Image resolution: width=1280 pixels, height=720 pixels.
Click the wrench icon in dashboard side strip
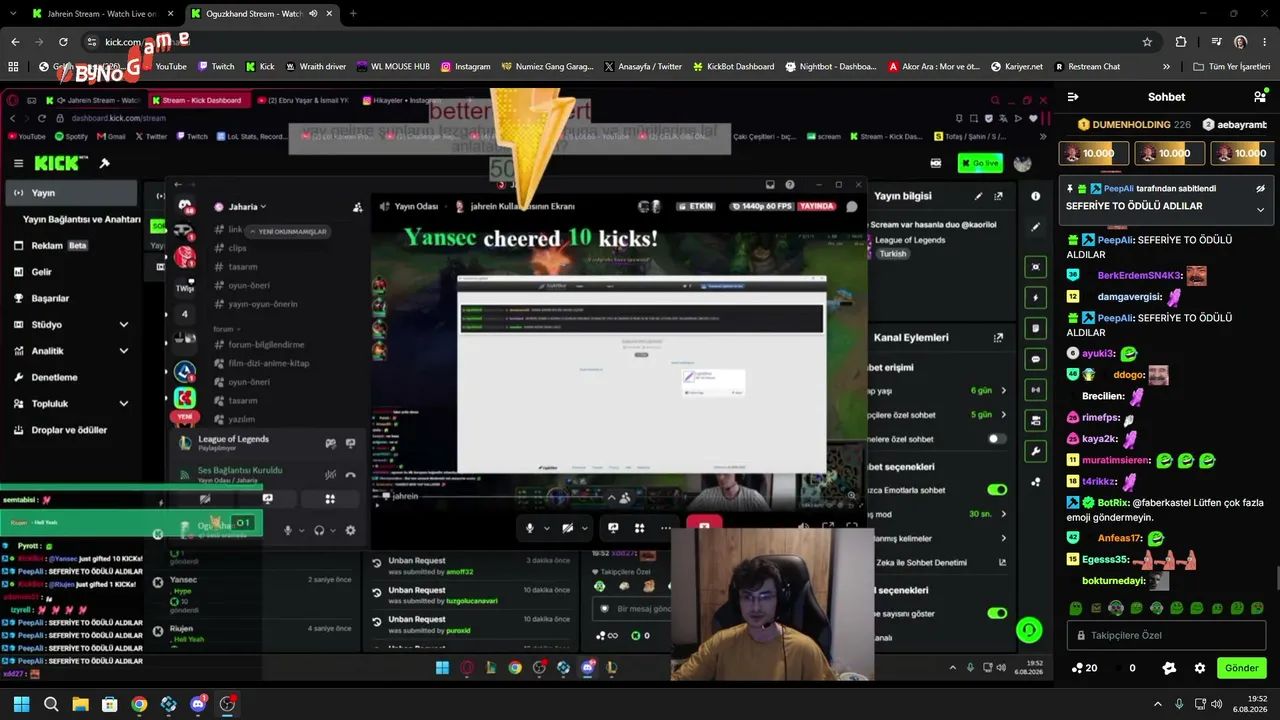1036,451
